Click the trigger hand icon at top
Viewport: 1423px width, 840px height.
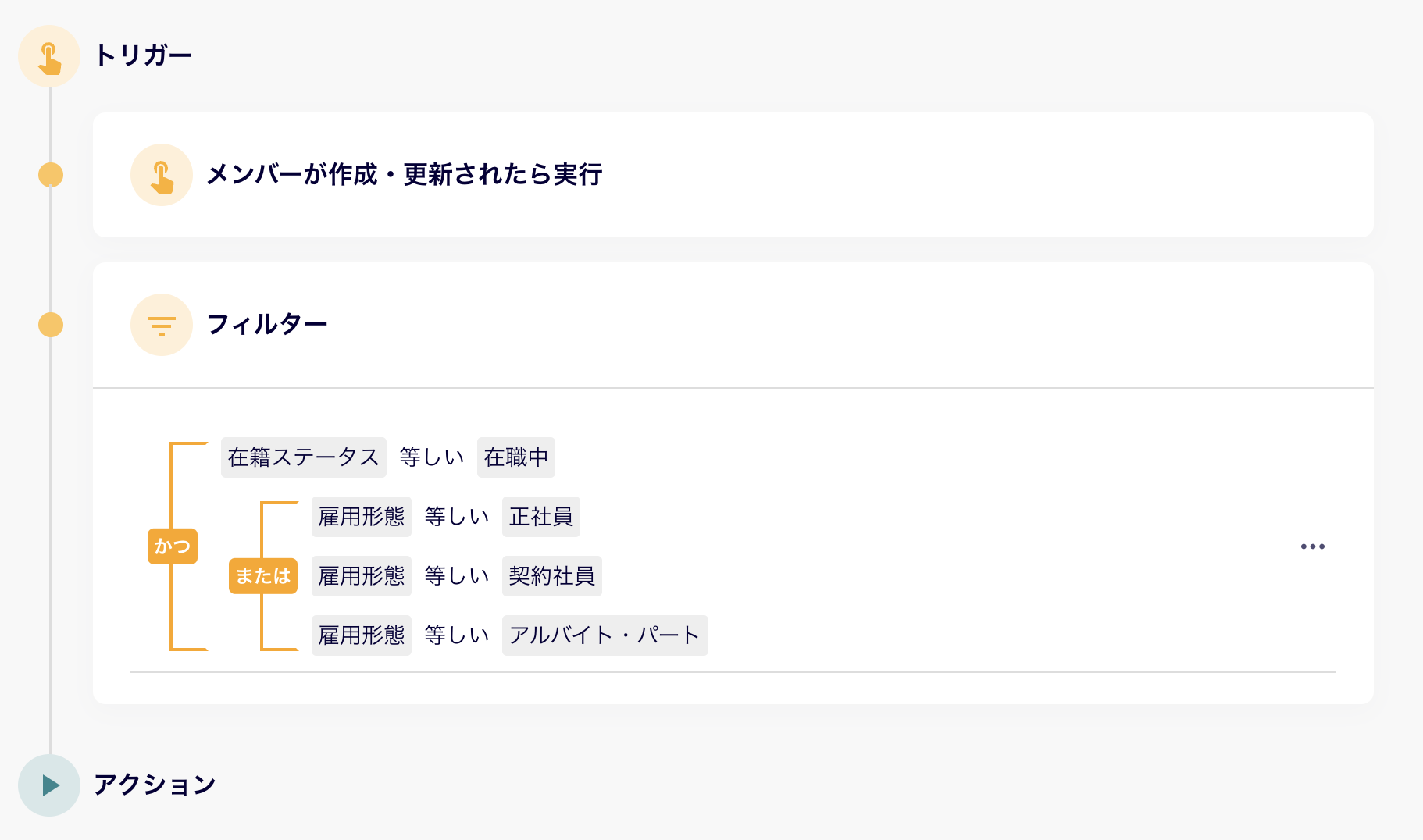49,56
